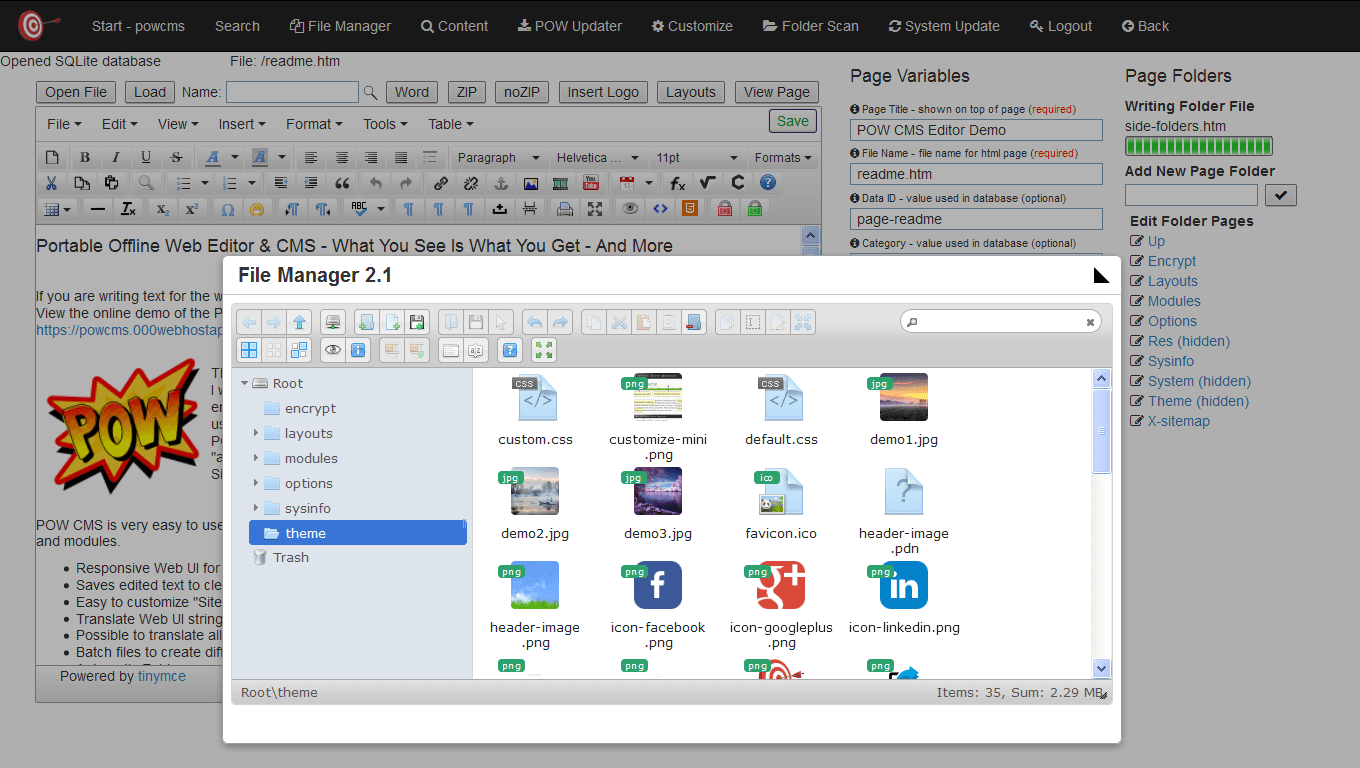Click the Insert Logo button
Image resolution: width=1360 pixels, height=768 pixels.
[x=603, y=92]
